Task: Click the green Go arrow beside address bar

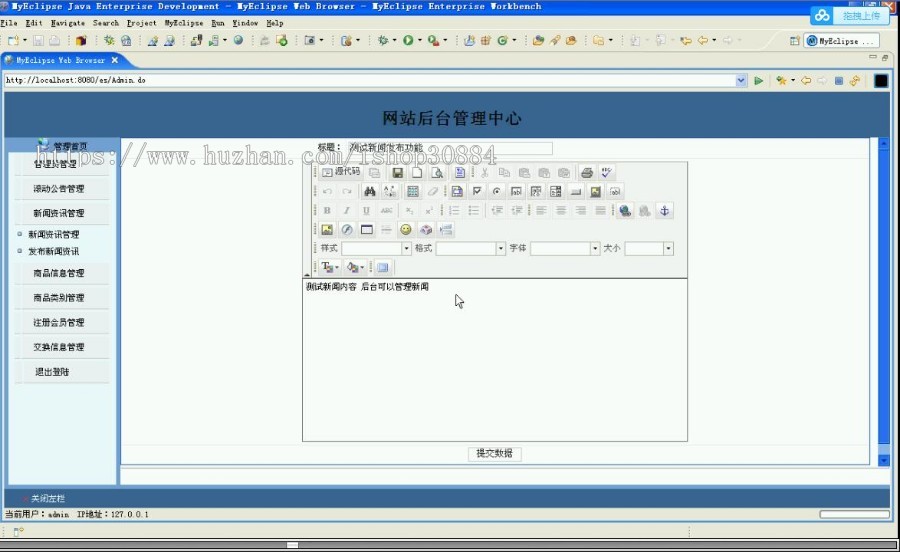Action: coord(758,81)
